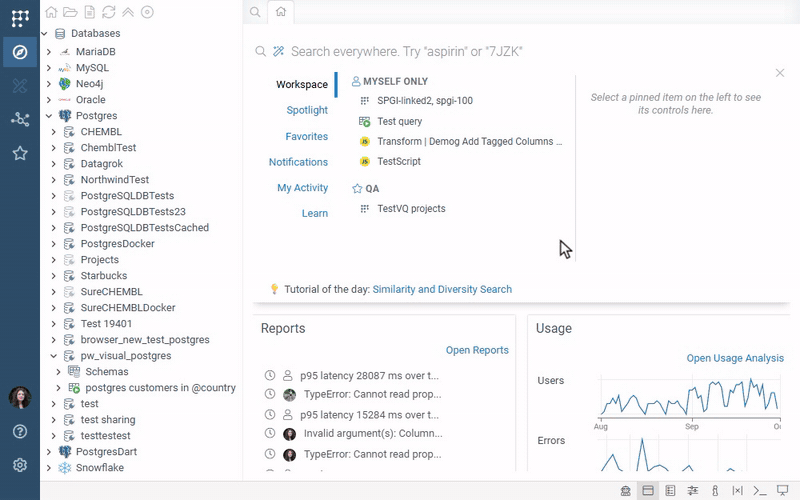800x500 pixels.
Task: Select the Starbucks connection
Action: tap(104, 276)
